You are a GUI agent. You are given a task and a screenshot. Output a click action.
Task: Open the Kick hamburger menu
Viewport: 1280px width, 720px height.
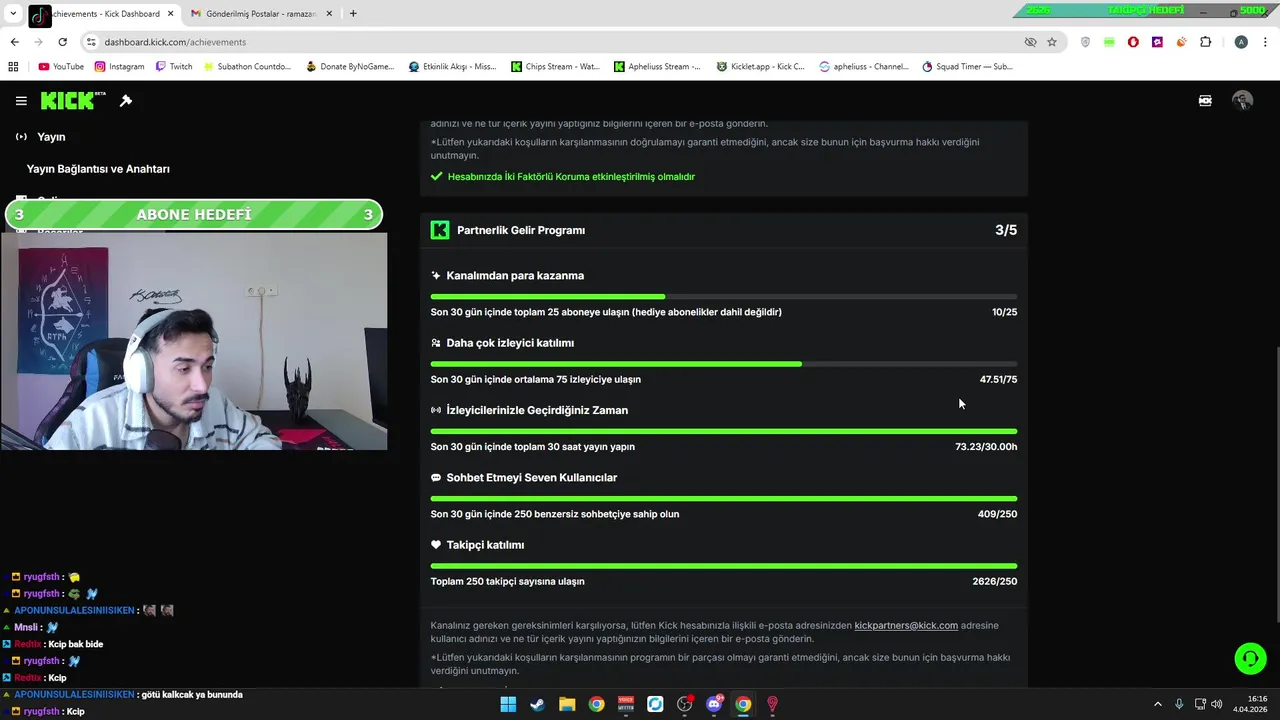(x=21, y=101)
